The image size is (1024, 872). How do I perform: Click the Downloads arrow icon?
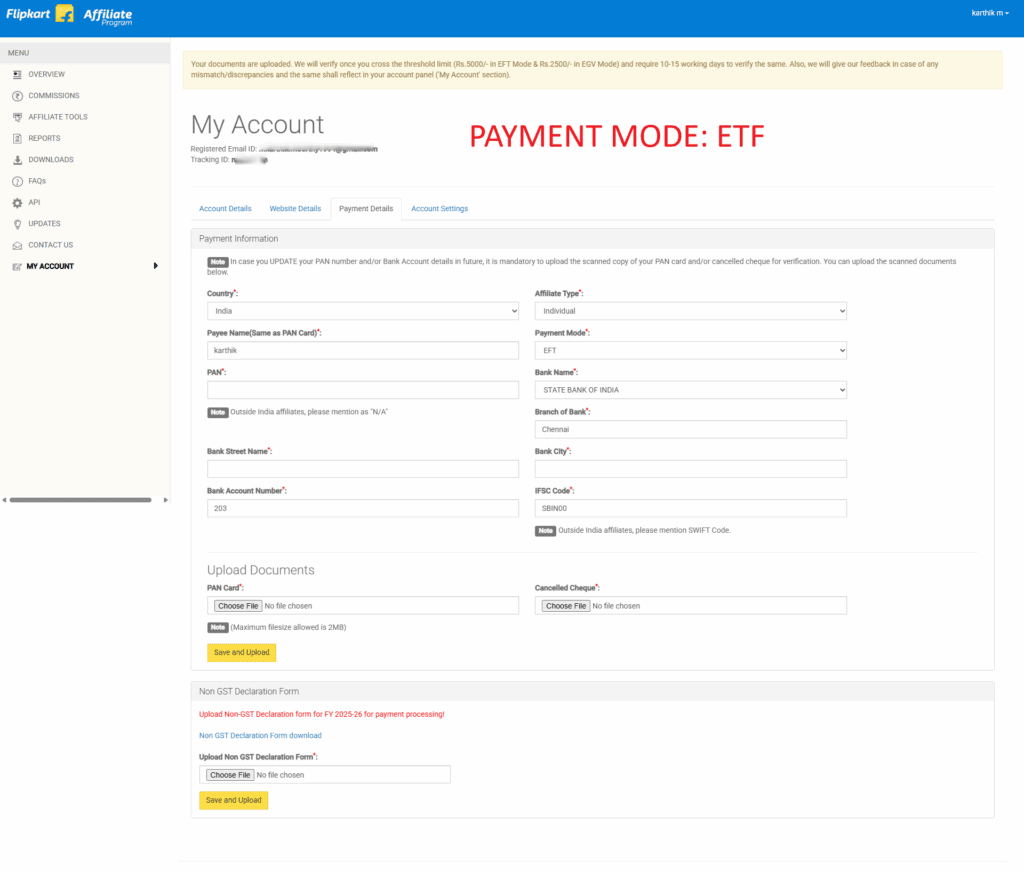click(18, 160)
